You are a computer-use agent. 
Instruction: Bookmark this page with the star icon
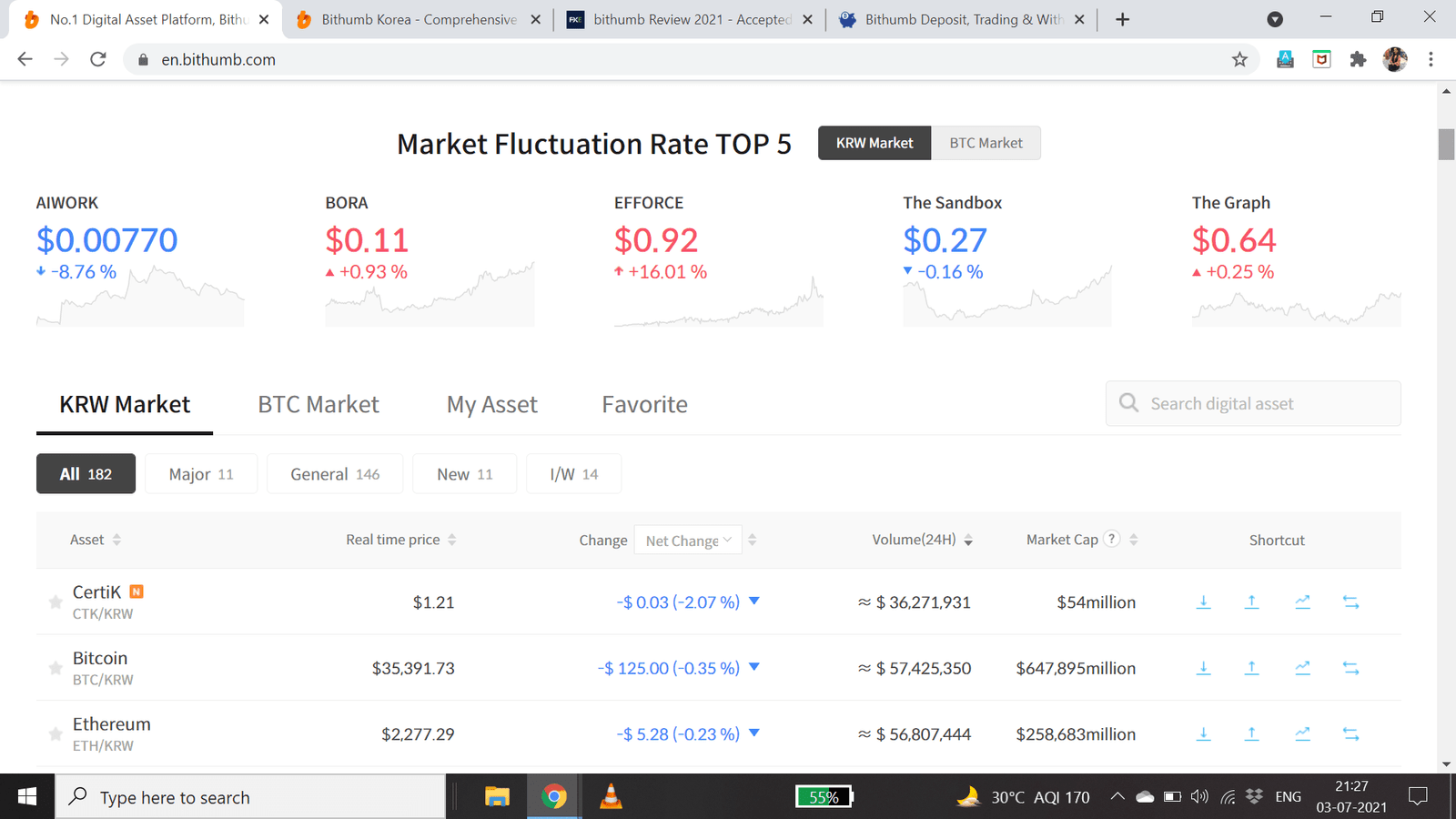coord(1239,59)
